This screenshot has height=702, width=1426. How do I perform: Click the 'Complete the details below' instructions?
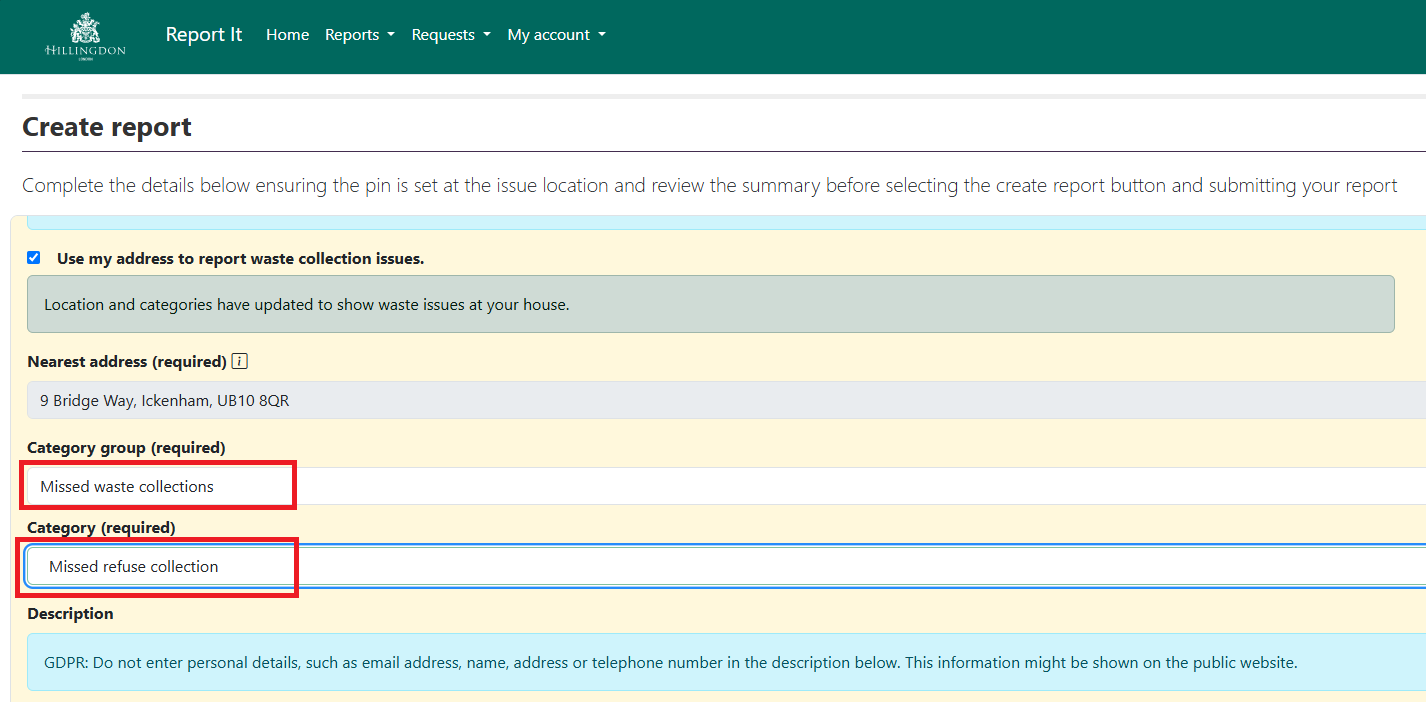pyautogui.click(x=710, y=186)
